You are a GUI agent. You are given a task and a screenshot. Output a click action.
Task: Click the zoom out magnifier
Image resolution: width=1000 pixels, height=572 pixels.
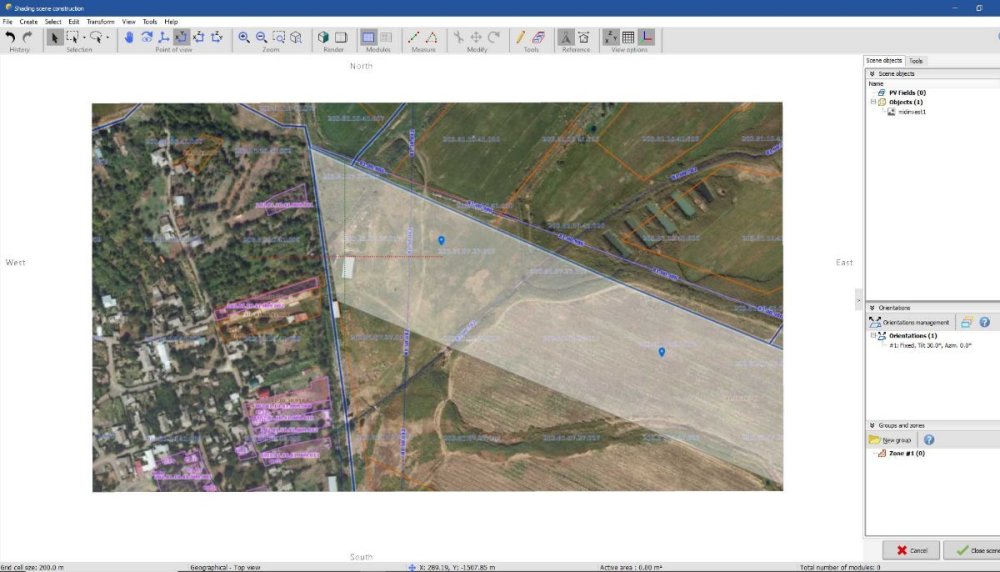(262, 37)
